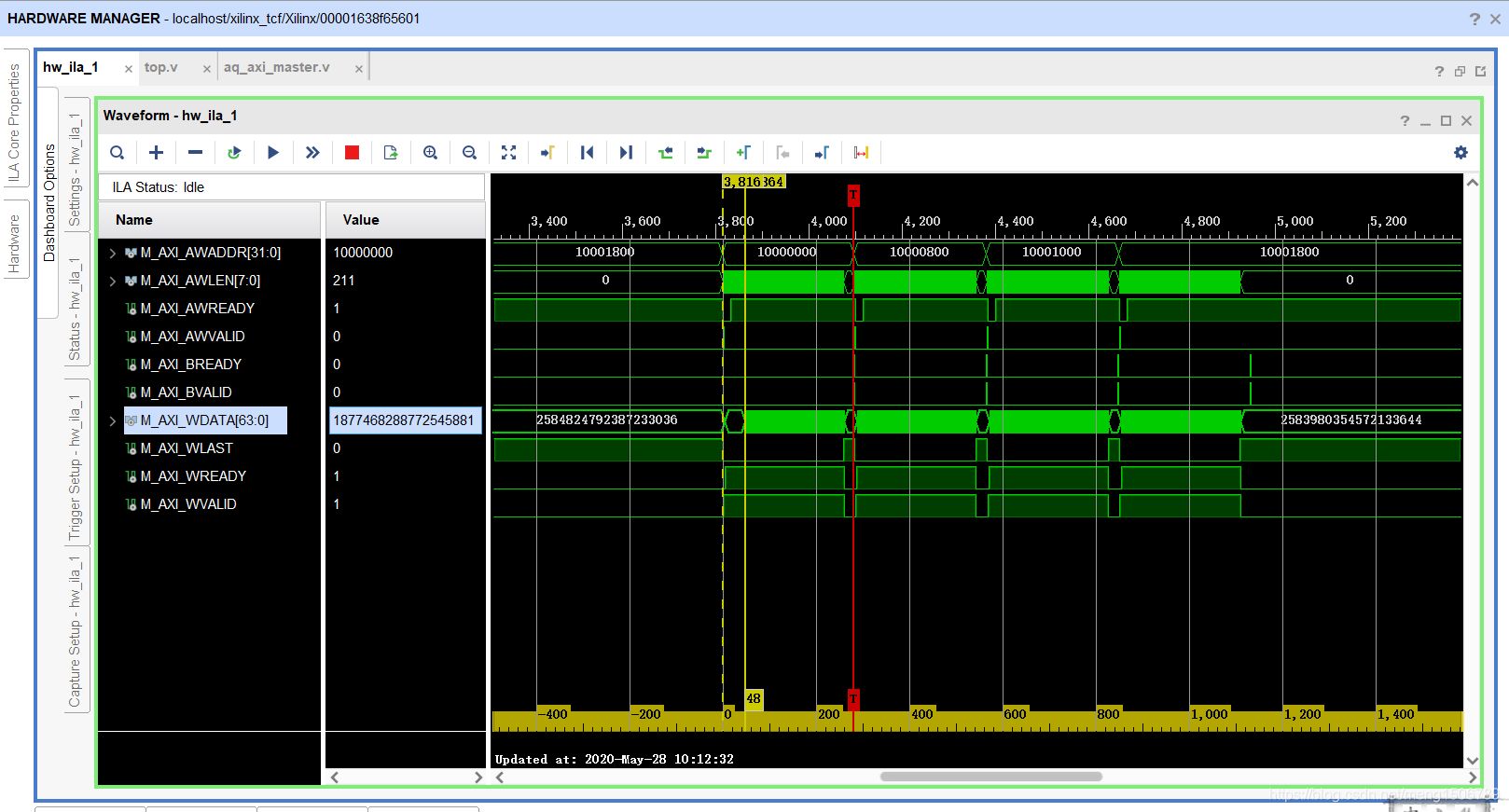This screenshot has height=812, width=1509.
Task: Expand M_AXI_WDATA[63:0] bus
Action: coord(113,420)
